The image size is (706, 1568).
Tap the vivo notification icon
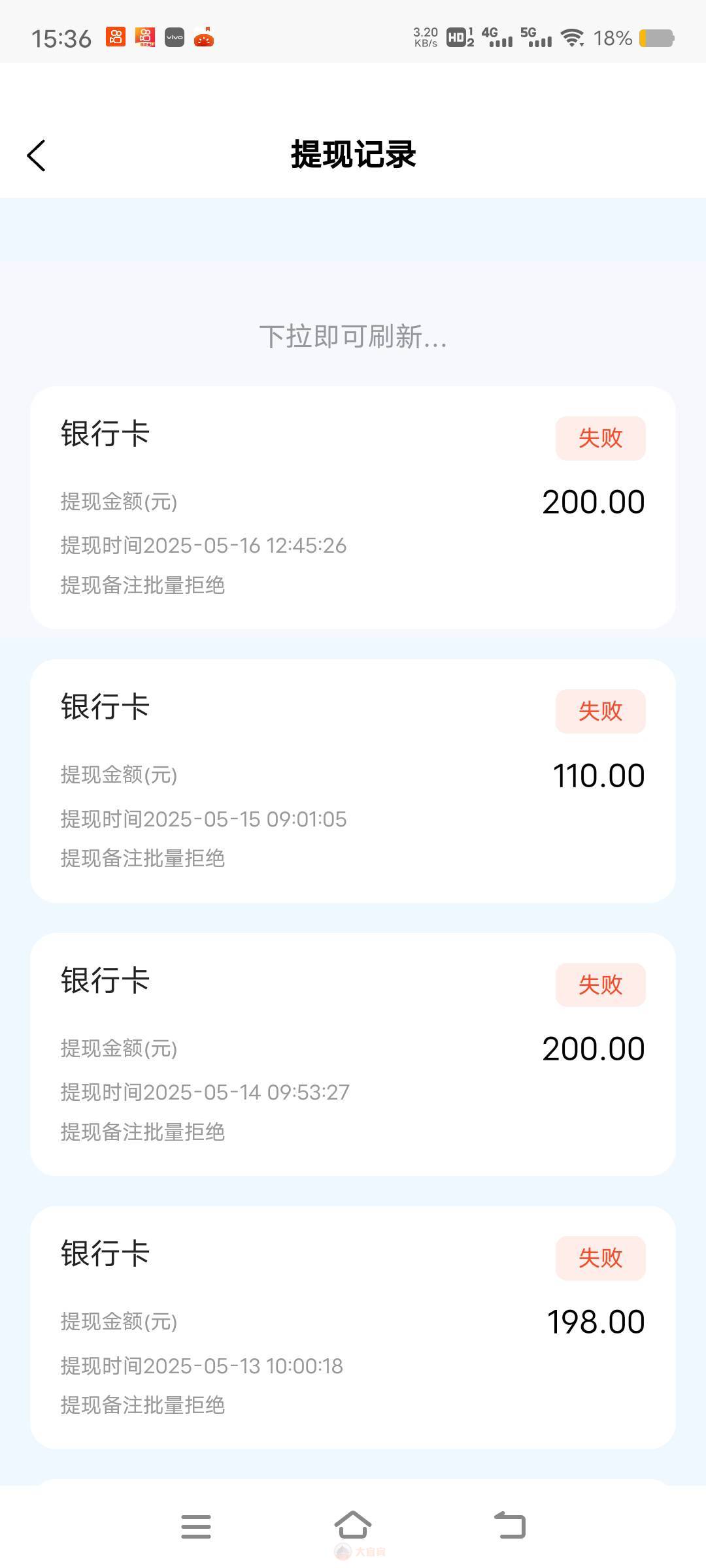[175, 38]
